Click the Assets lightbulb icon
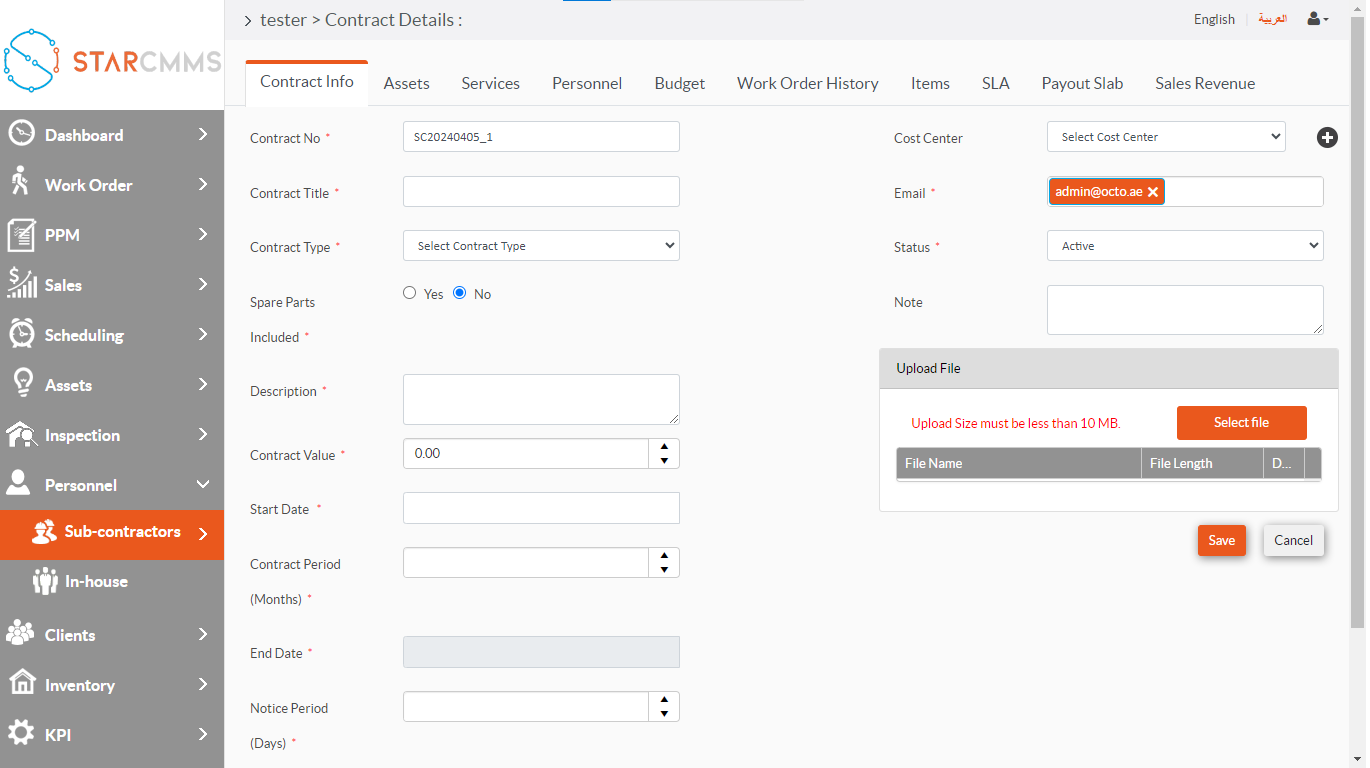This screenshot has height=768, width=1370. pos(22,384)
